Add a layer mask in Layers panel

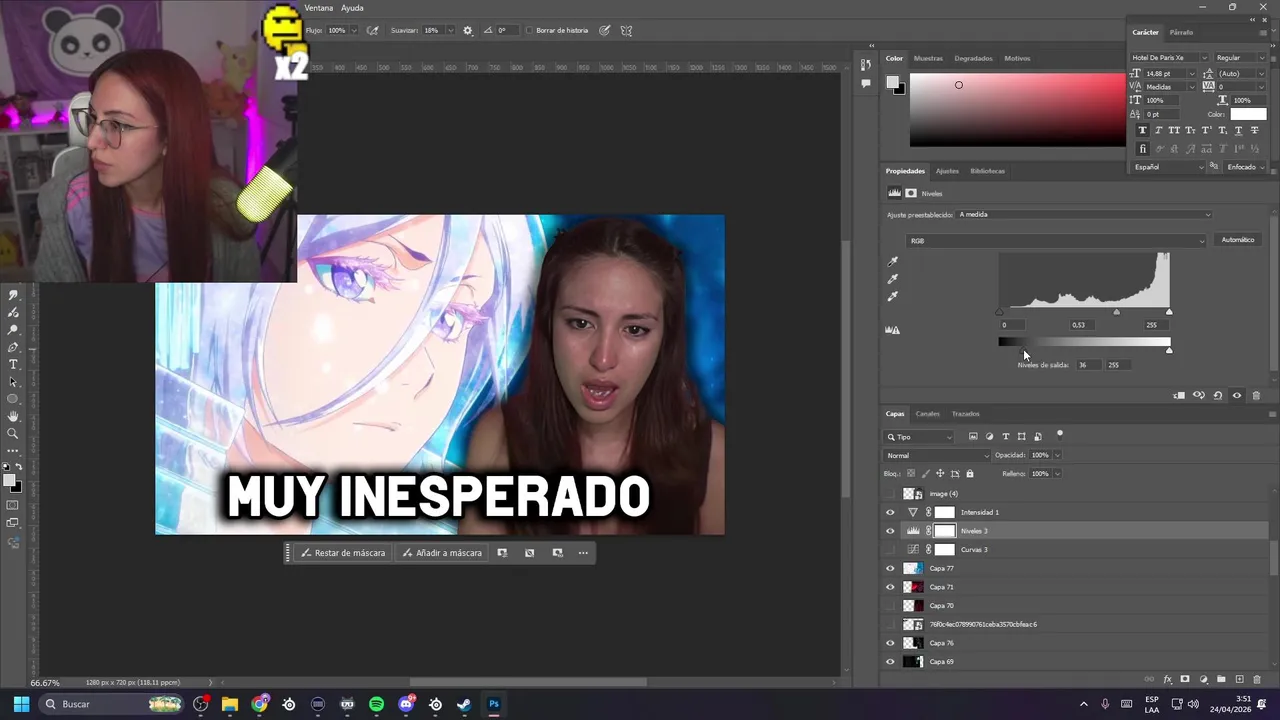(x=1185, y=679)
